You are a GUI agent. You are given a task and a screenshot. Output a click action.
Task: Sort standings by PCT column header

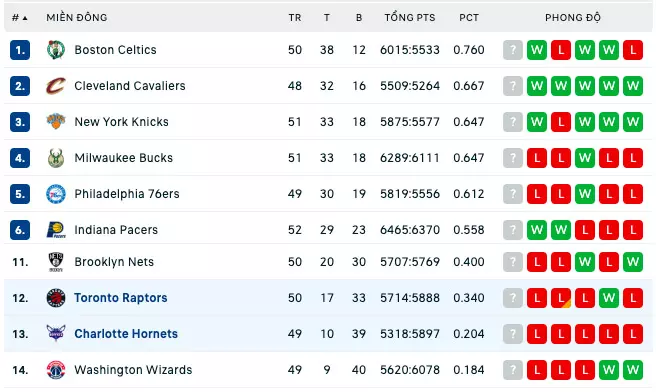(469, 18)
